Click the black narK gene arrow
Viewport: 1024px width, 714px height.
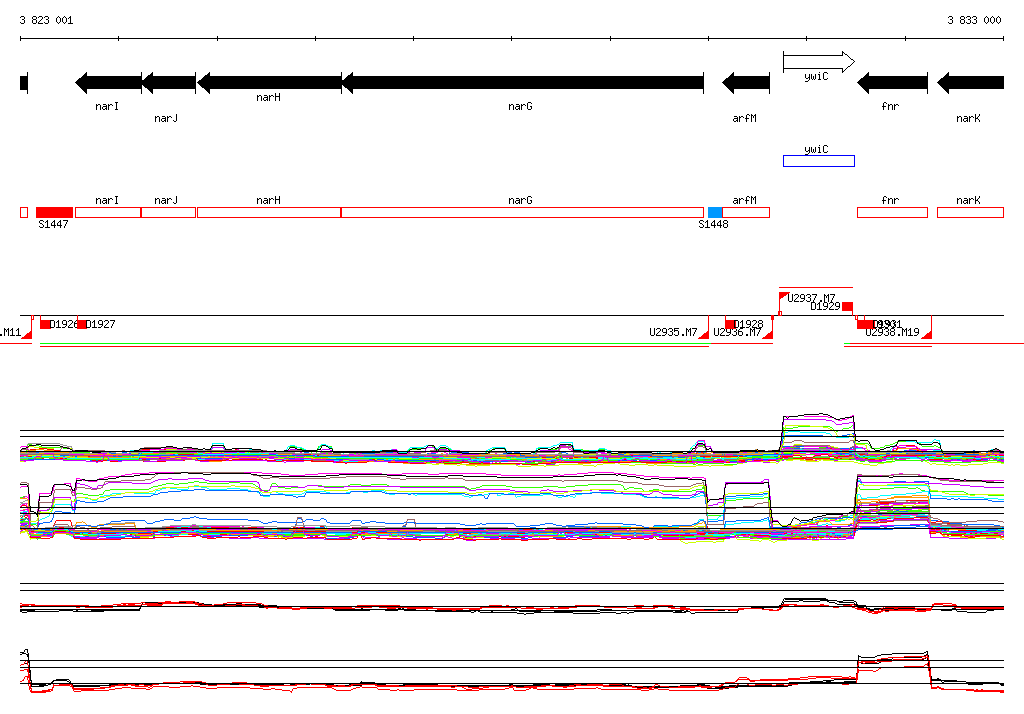click(x=970, y=83)
